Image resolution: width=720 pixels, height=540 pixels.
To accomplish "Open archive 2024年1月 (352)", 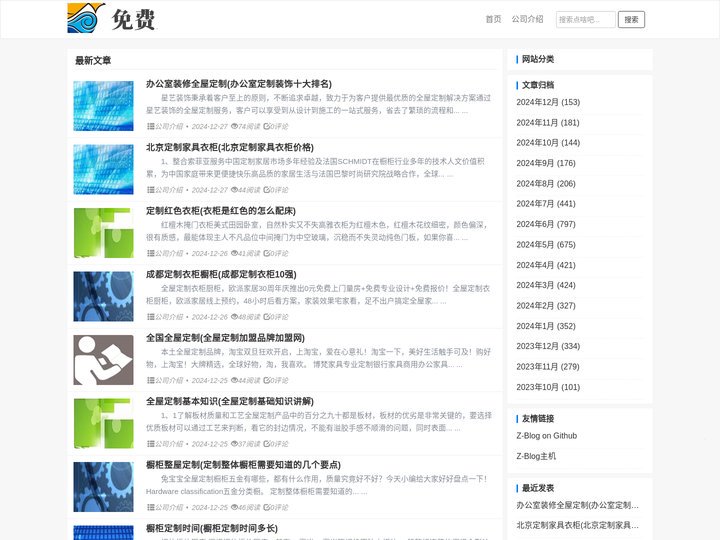I will 546,326.
